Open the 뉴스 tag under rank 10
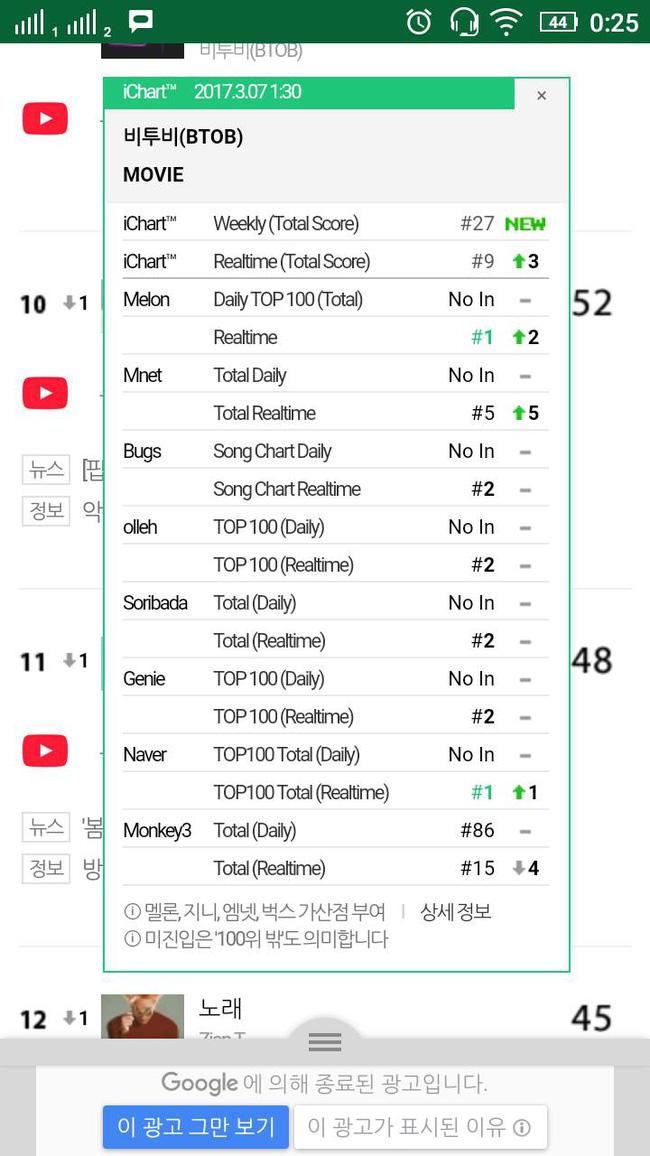 (x=47, y=469)
